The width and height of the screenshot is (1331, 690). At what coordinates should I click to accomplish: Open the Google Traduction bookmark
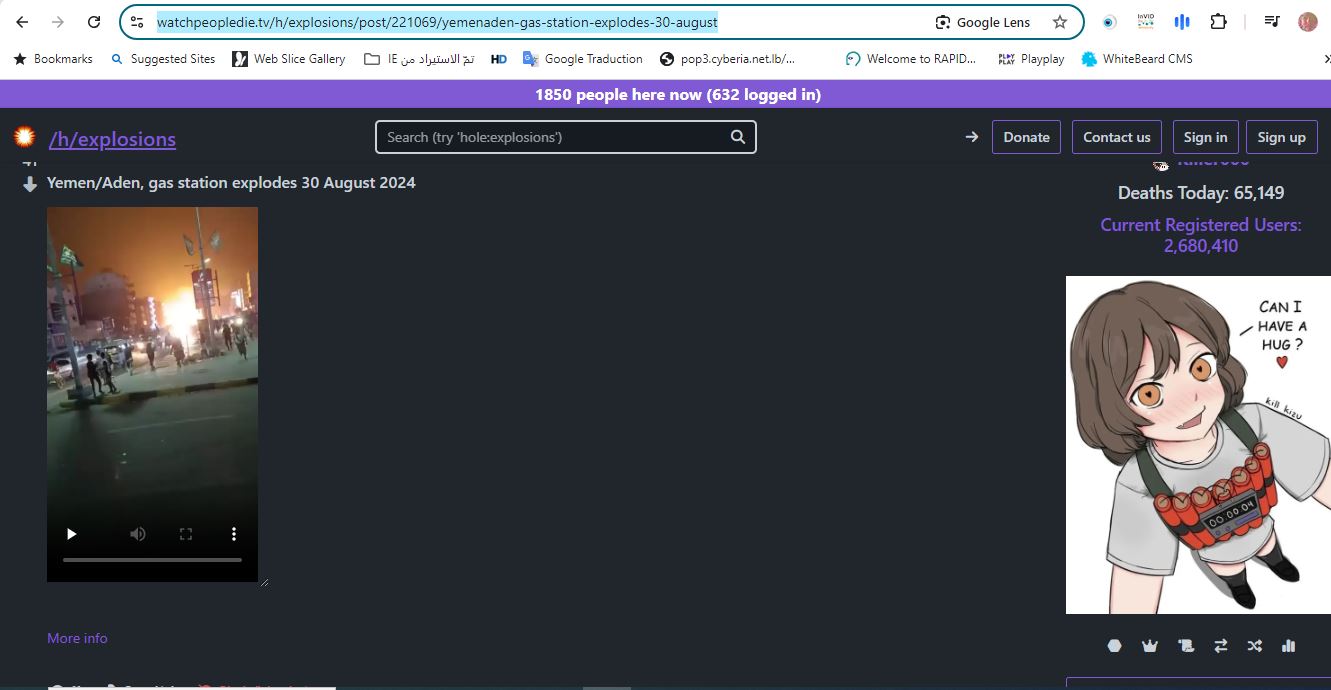[x=582, y=59]
